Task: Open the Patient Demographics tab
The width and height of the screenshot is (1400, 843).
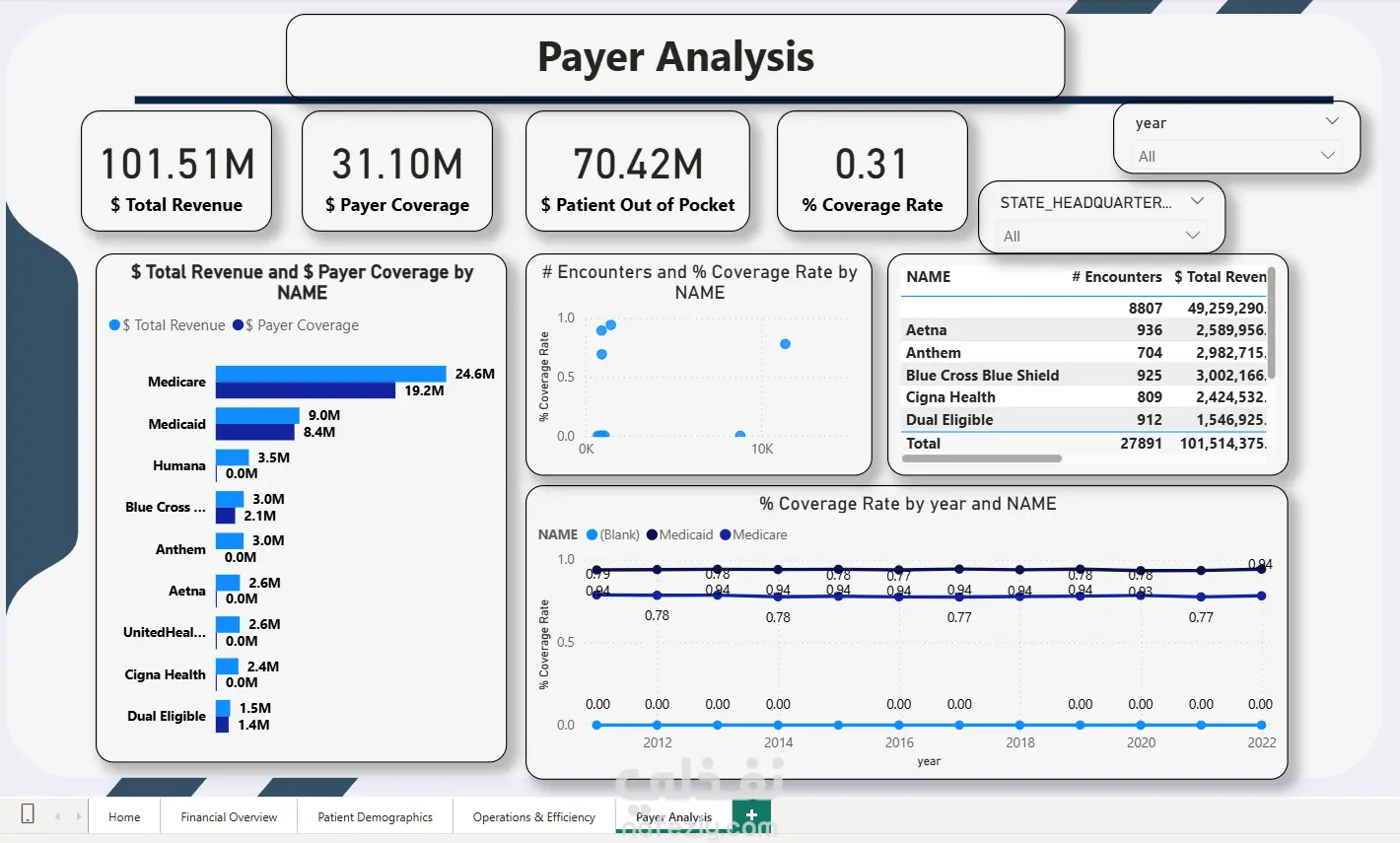Action: [375, 817]
